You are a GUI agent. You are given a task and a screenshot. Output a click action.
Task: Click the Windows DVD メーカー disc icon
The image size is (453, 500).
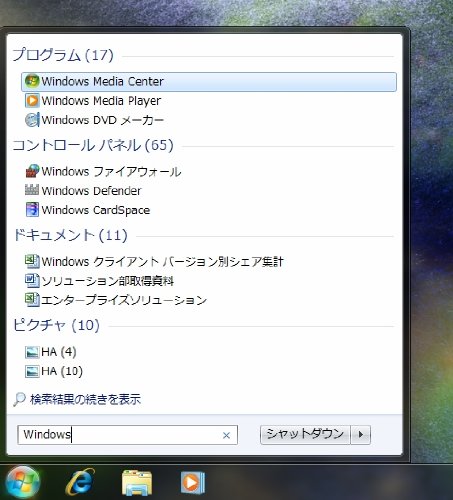point(32,120)
